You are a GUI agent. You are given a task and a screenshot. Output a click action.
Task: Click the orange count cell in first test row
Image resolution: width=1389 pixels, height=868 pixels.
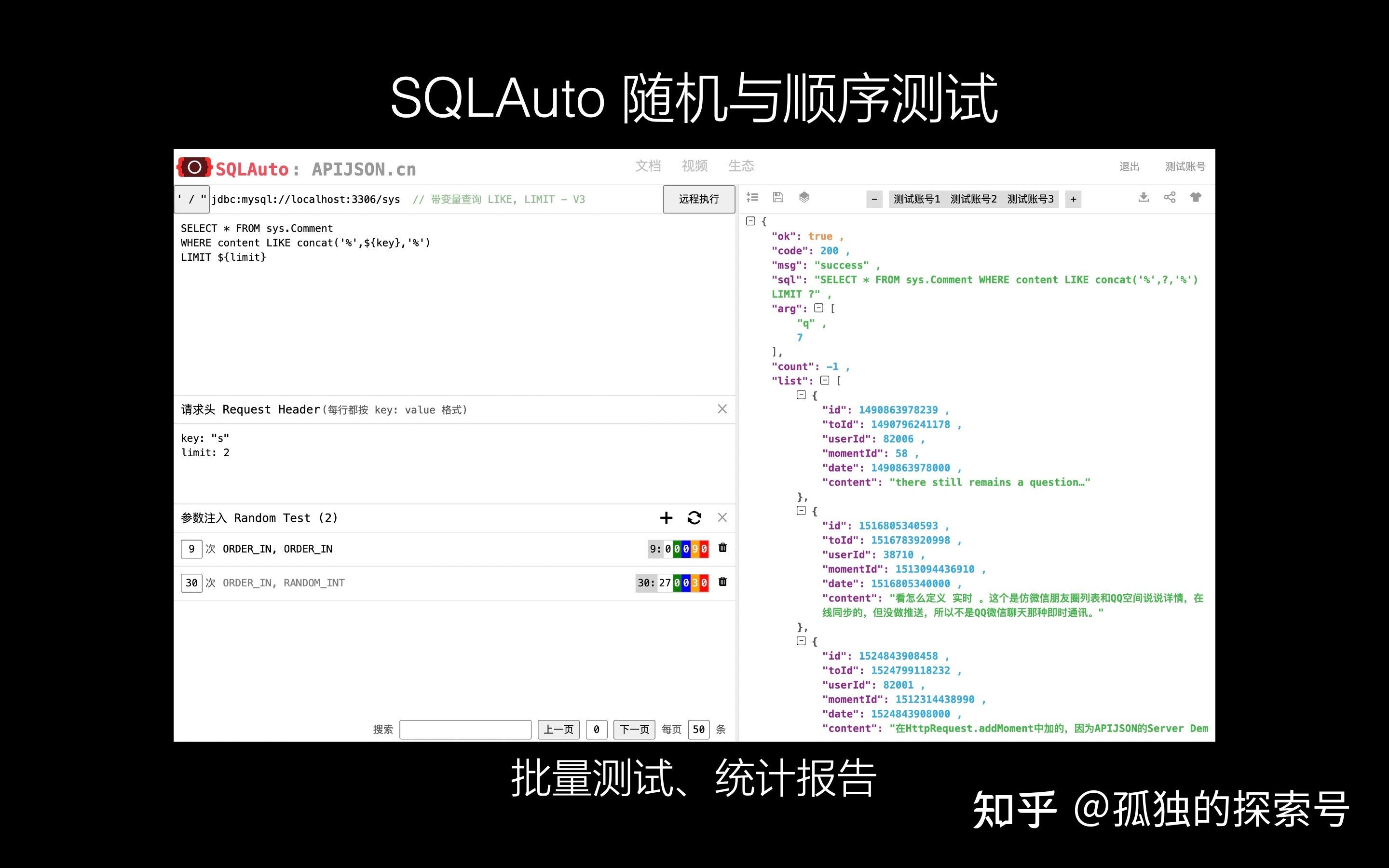(x=694, y=549)
